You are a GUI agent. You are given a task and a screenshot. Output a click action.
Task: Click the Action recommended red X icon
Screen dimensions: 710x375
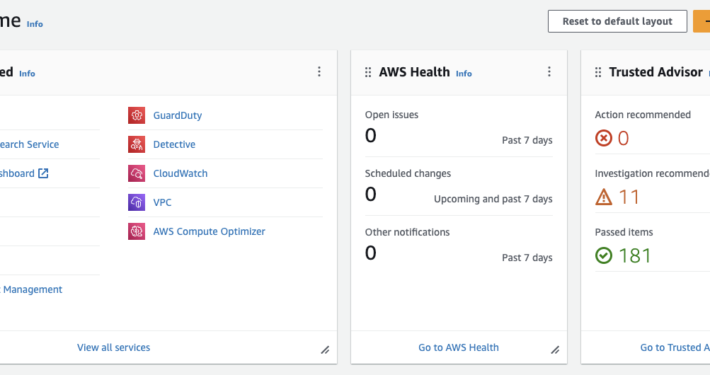pos(604,138)
